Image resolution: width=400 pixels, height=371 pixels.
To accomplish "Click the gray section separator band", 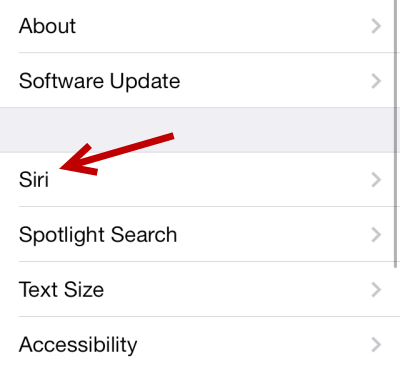I will pyautogui.click(x=200, y=130).
